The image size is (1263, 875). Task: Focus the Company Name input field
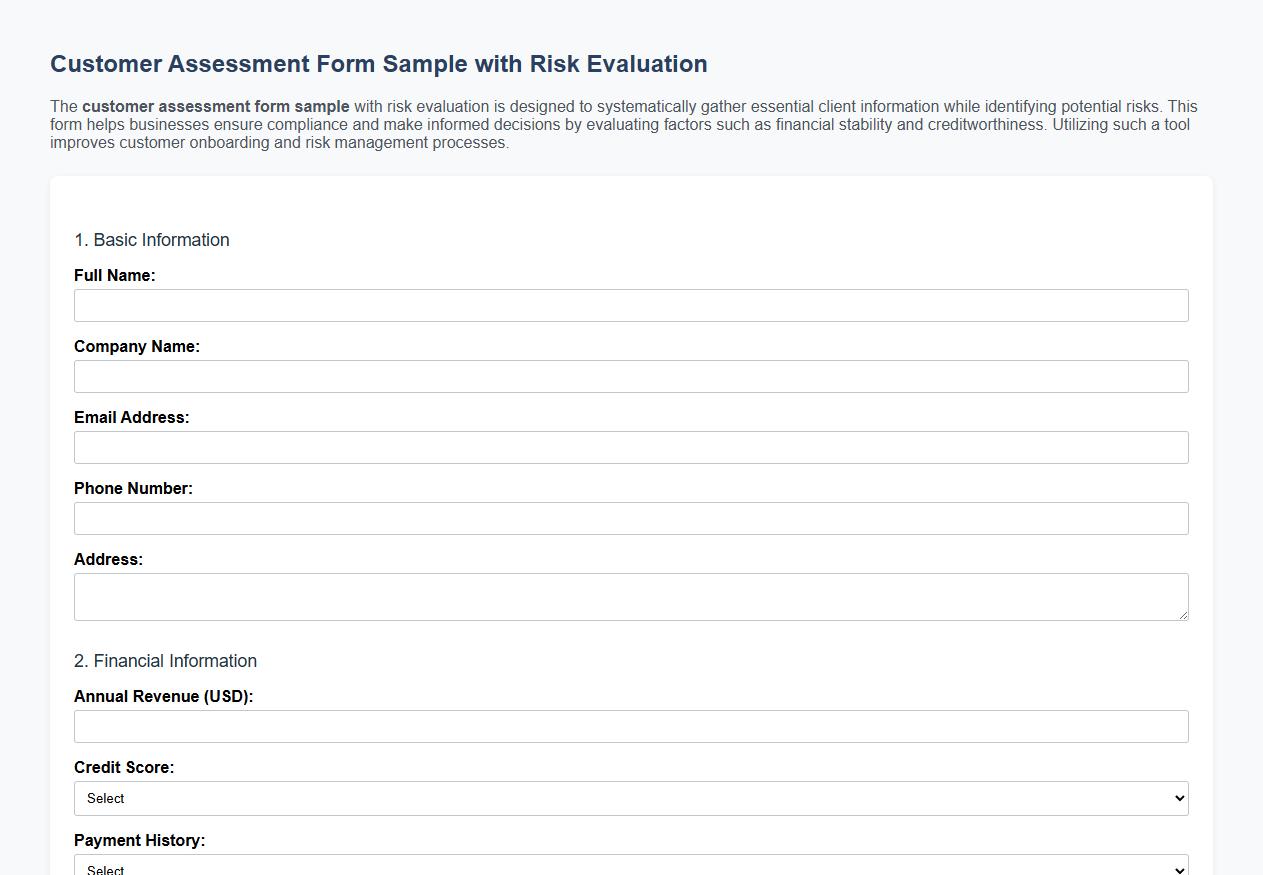(x=631, y=376)
